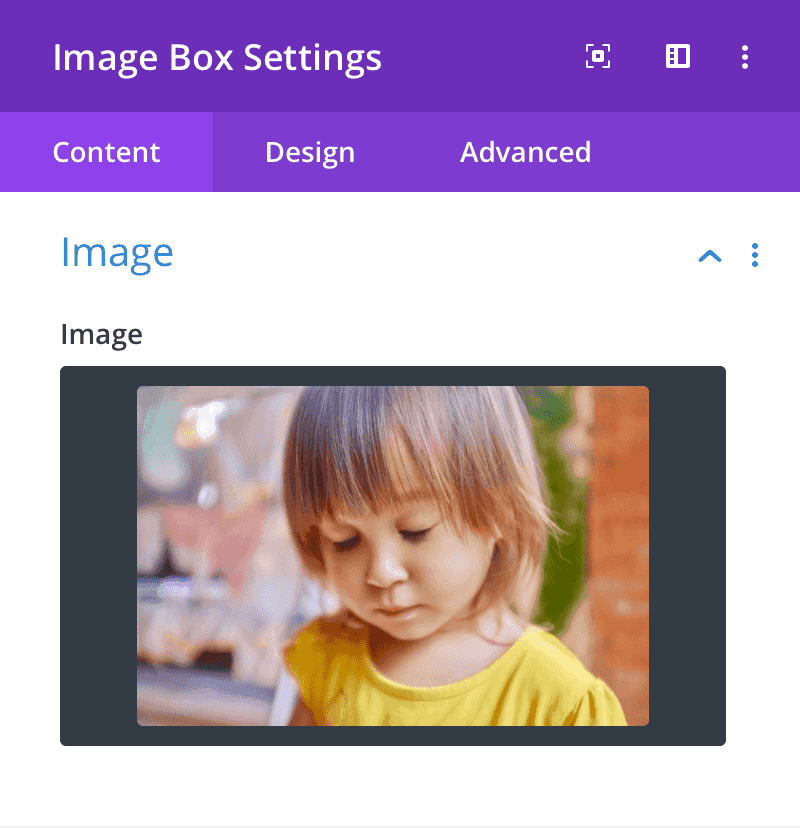Snap settings panel to sidebar
This screenshot has width=800, height=828.
(x=677, y=56)
